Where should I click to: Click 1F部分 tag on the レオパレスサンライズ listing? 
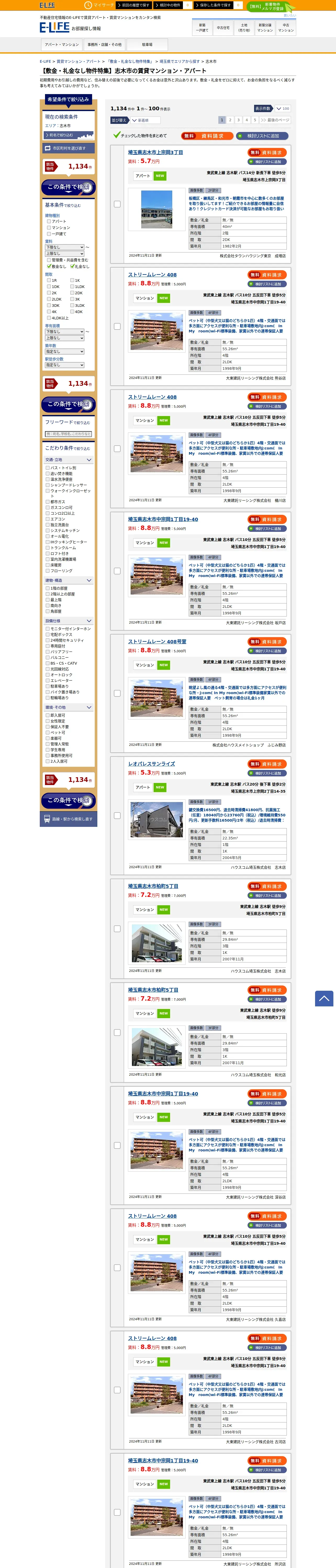(x=214, y=802)
